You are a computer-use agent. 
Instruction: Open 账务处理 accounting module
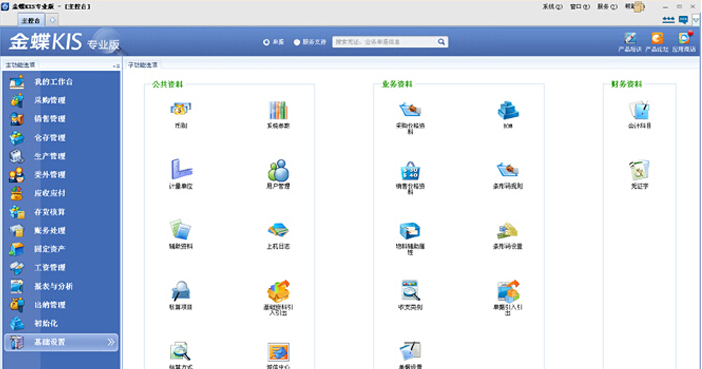click(62, 231)
